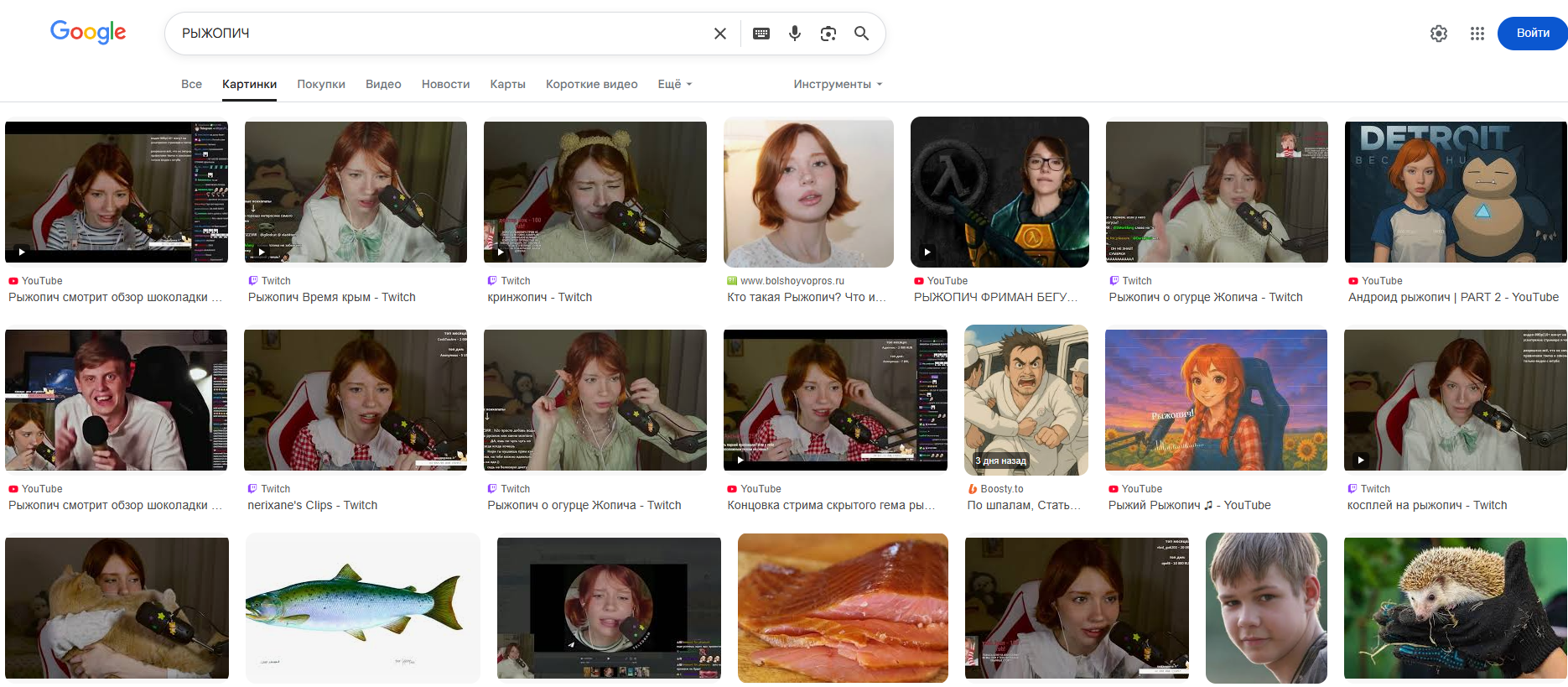Open the anime redhead sunflower thumbnail
This screenshot has width=1568, height=687.
click(1216, 400)
